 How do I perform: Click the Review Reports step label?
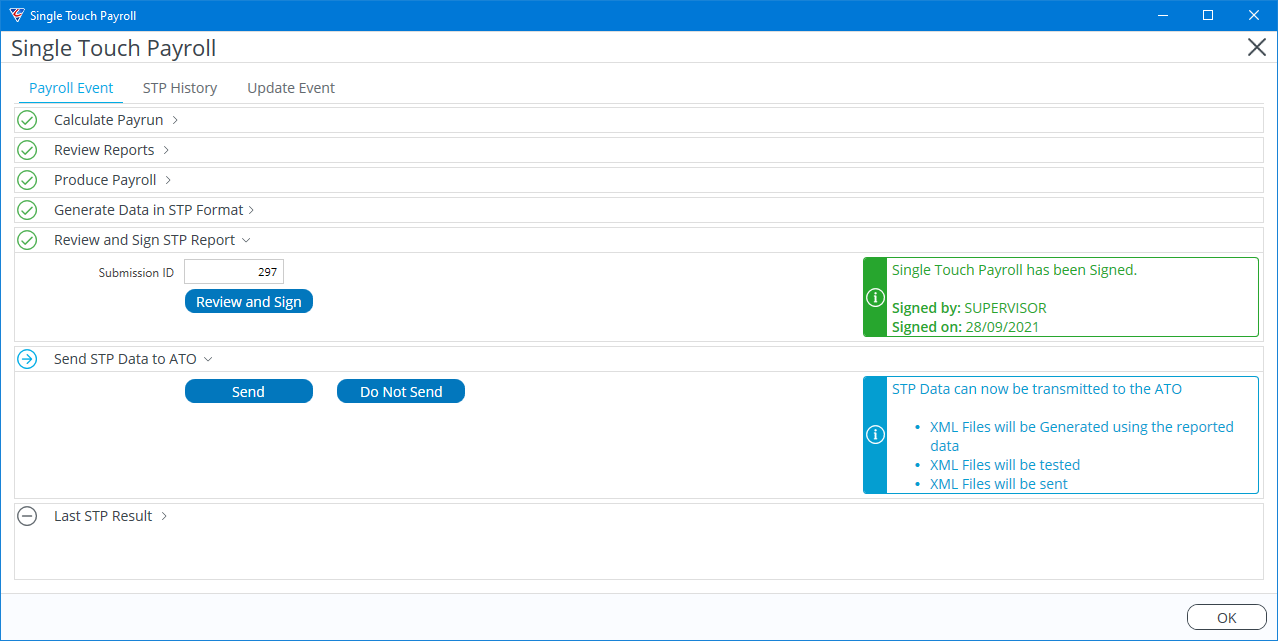(x=104, y=150)
